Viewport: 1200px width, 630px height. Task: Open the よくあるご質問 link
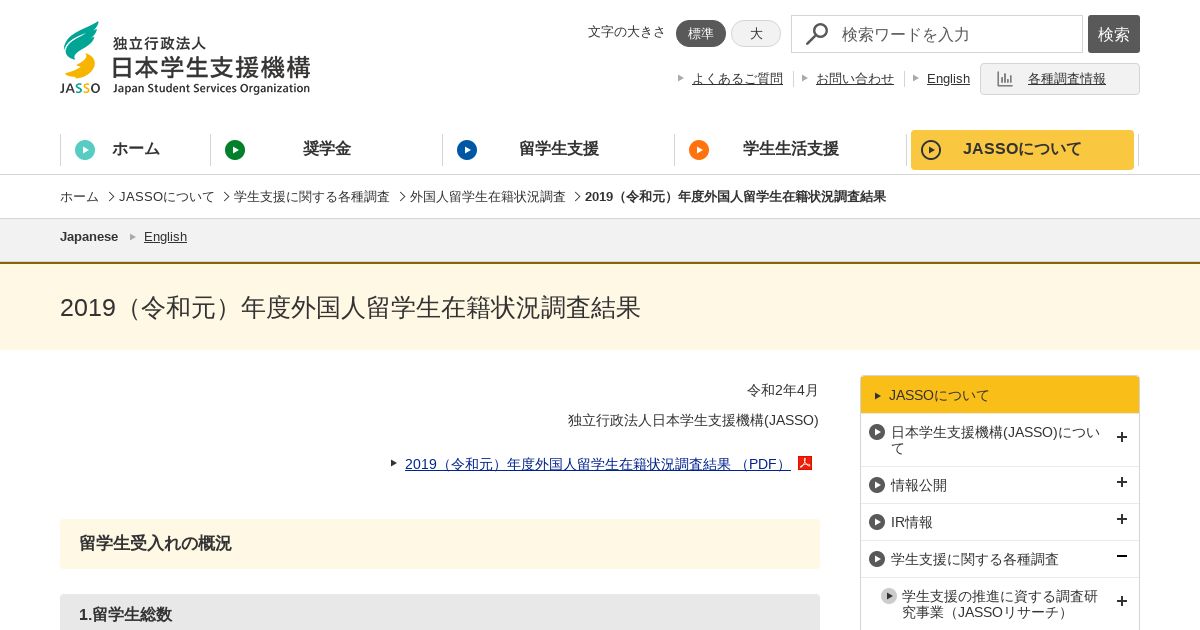pyautogui.click(x=737, y=79)
